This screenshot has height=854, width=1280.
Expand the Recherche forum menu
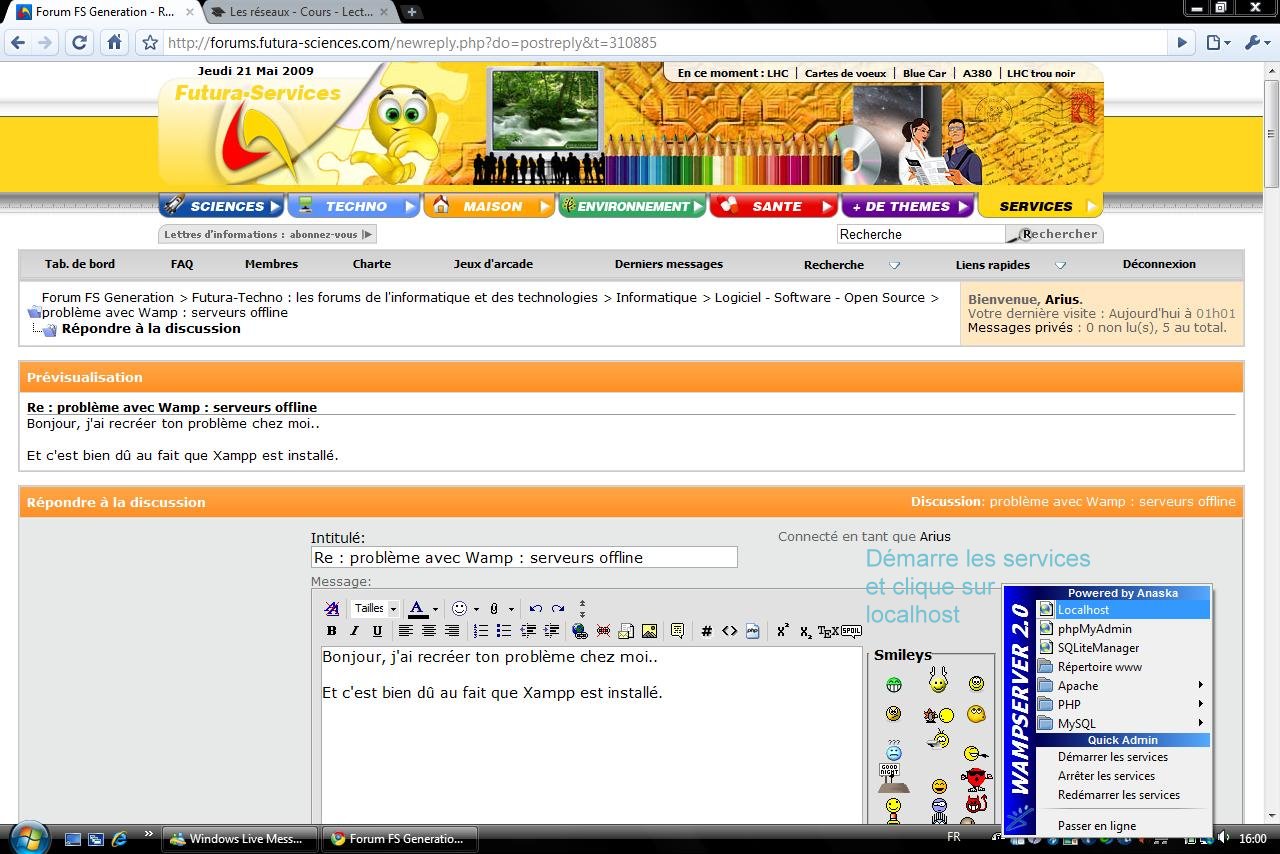895,265
